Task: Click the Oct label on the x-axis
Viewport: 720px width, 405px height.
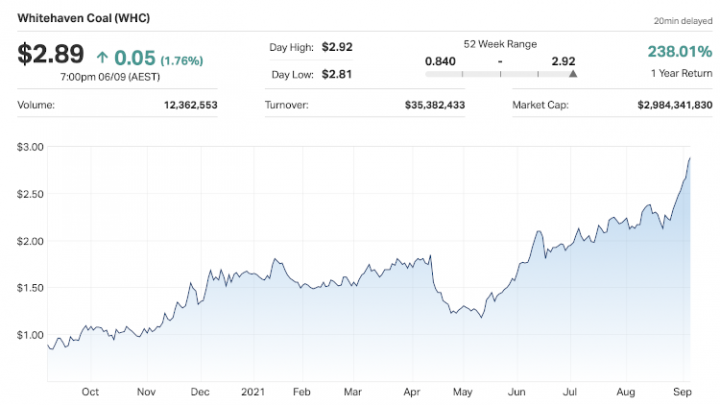Action: 90,392
